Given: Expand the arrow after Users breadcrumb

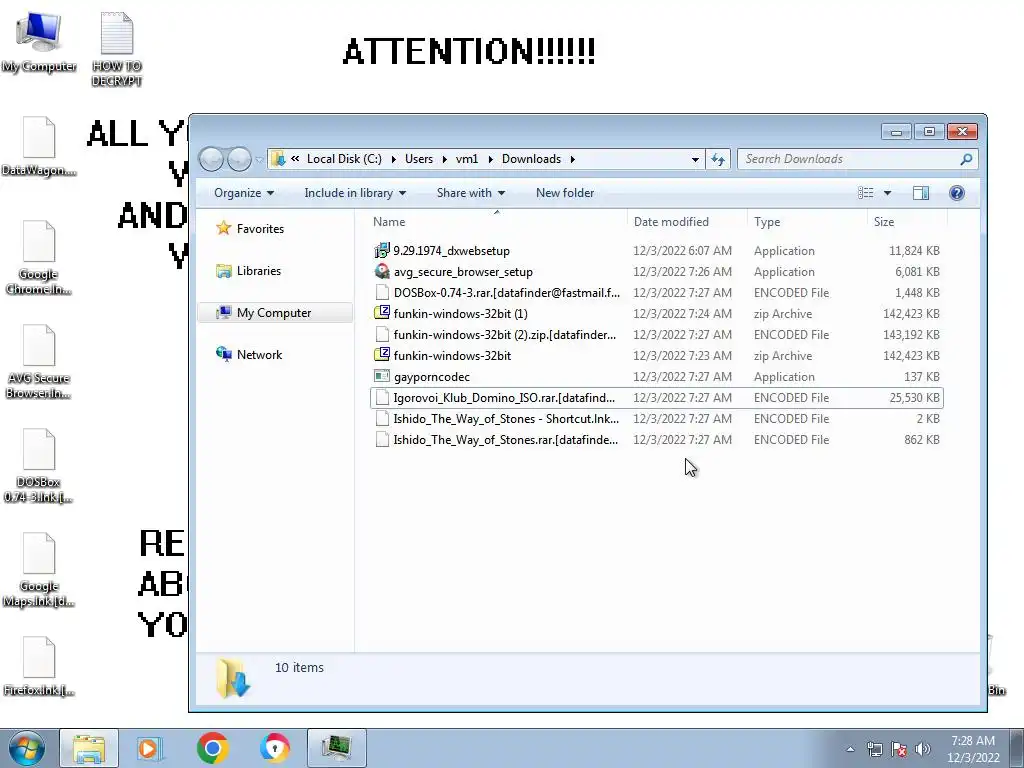Looking at the screenshot, I should [x=444, y=159].
